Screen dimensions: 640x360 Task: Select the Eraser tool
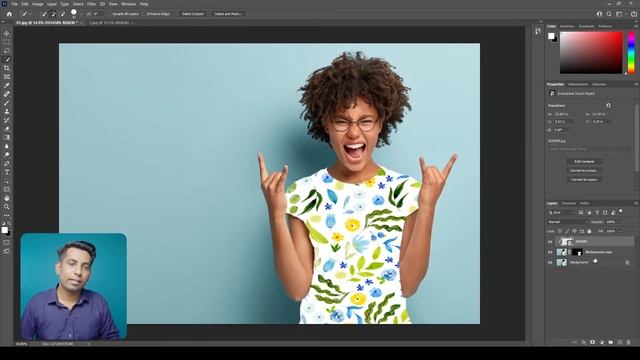click(7, 129)
